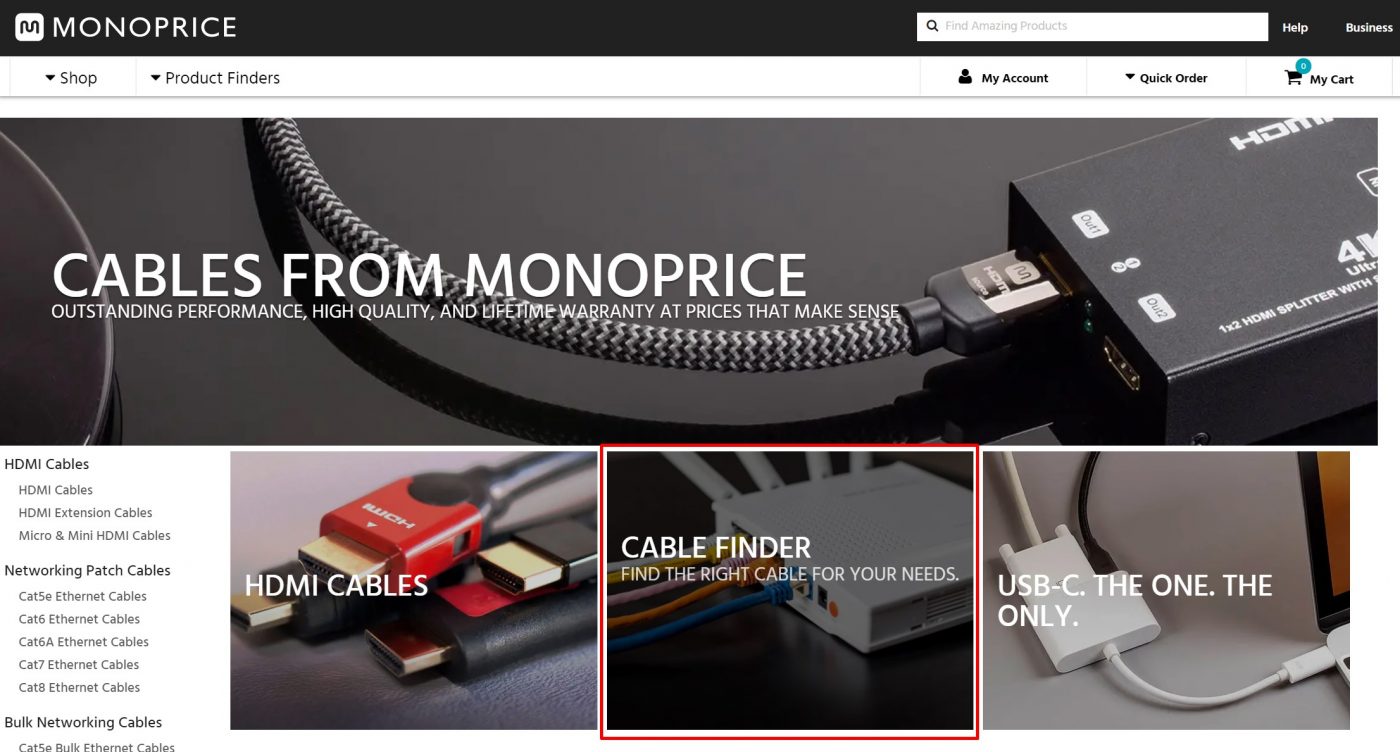The image size is (1400, 752).
Task: Click the search magnifier icon
Action: click(932, 26)
